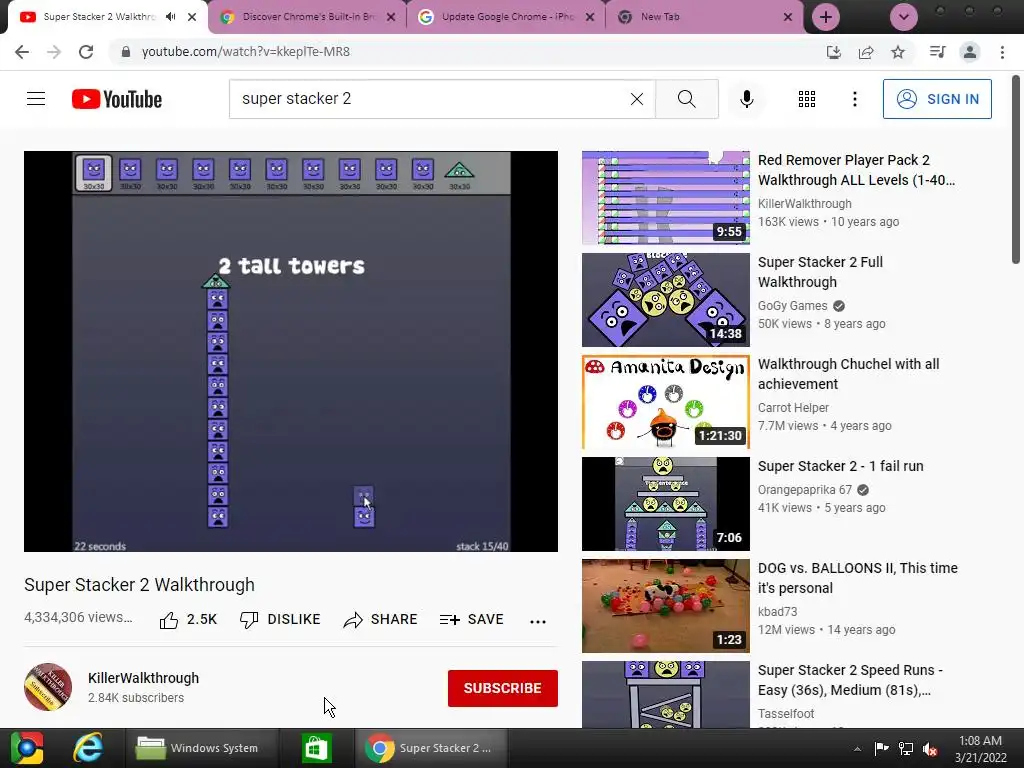Open YouTube settings three-dot menu

click(855, 99)
